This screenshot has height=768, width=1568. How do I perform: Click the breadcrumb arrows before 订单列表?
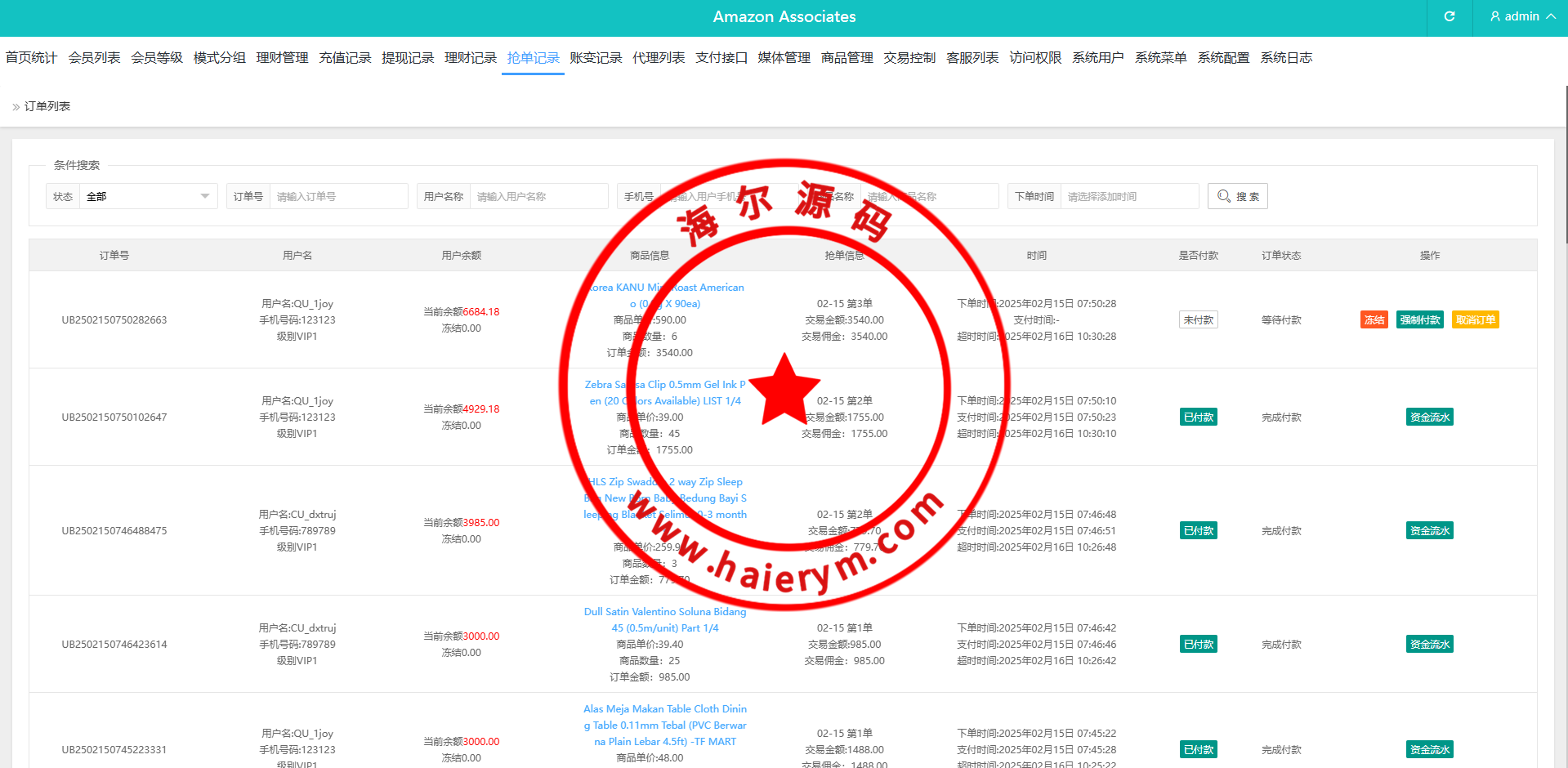16,107
